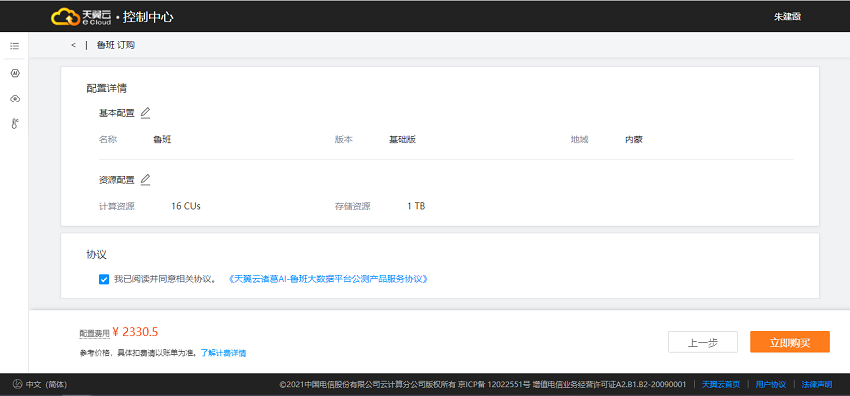Change language from 中文（简体）
850x396 pixels.
(47, 385)
